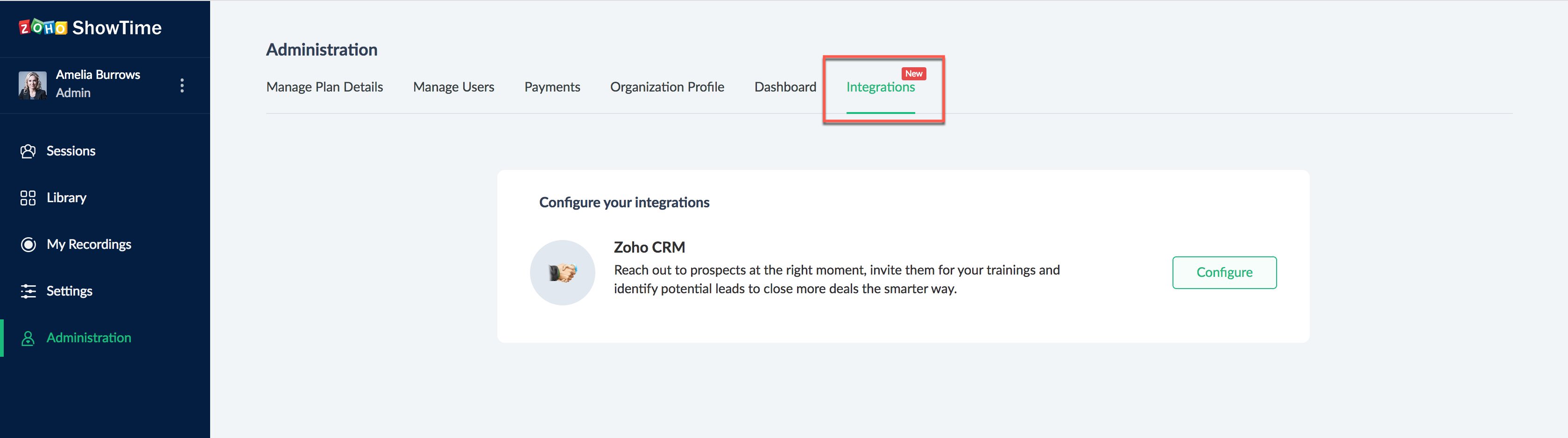
Task: Switch to Manage Plan Details tab
Action: pos(325,87)
